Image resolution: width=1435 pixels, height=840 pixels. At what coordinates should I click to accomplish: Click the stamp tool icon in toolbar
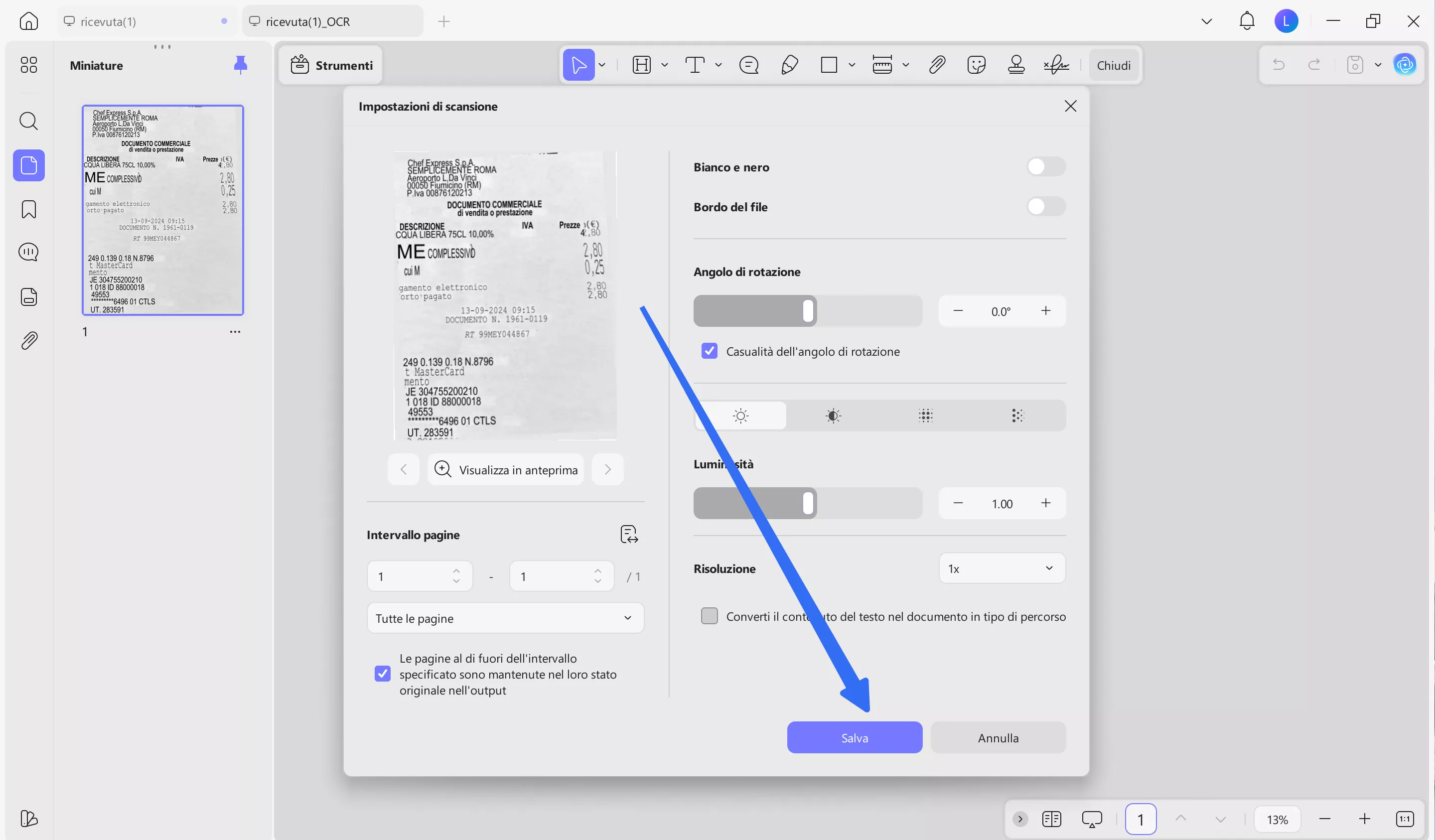[1016, 65]
